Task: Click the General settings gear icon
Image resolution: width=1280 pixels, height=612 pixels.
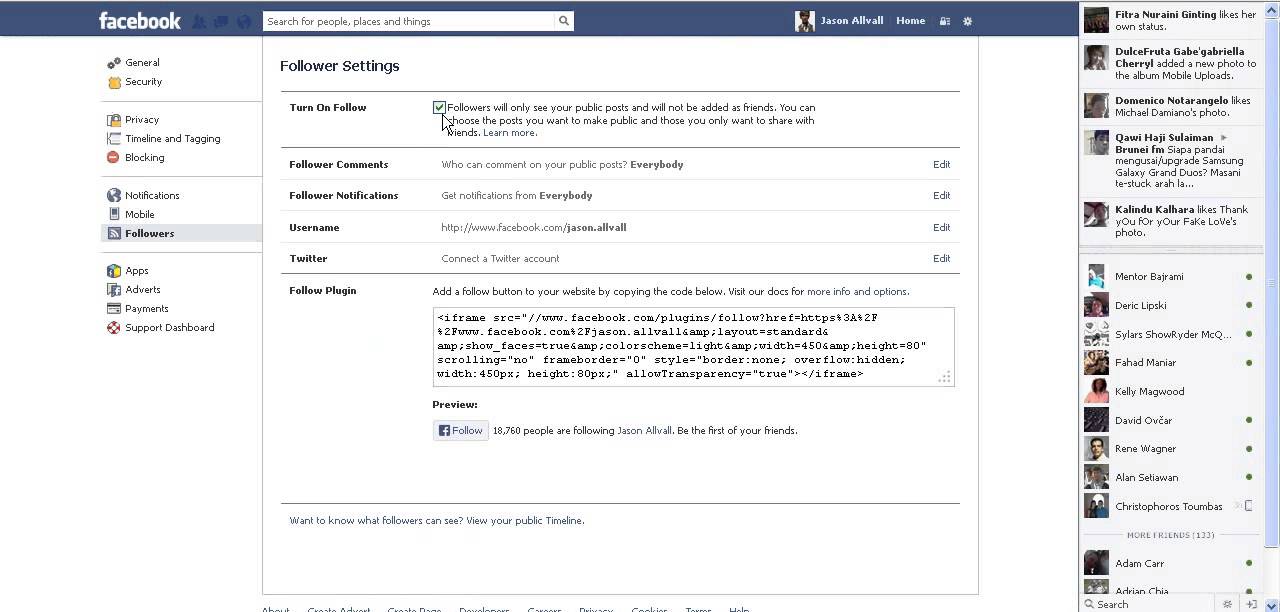Action: pyautogui.click(x=115, y=63)
